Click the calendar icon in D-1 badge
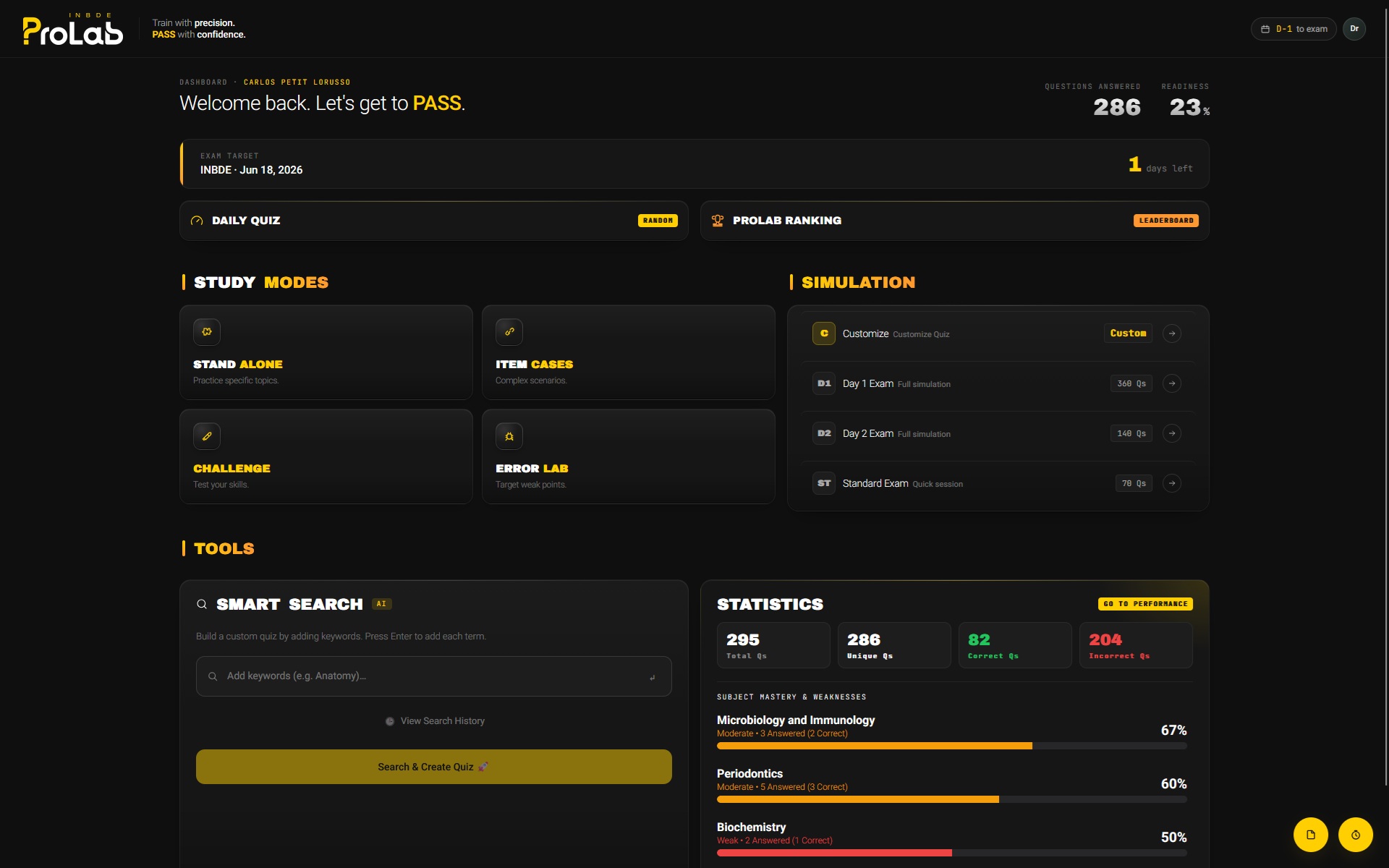Viewport: 1389px width, 868px height. 1265,29
